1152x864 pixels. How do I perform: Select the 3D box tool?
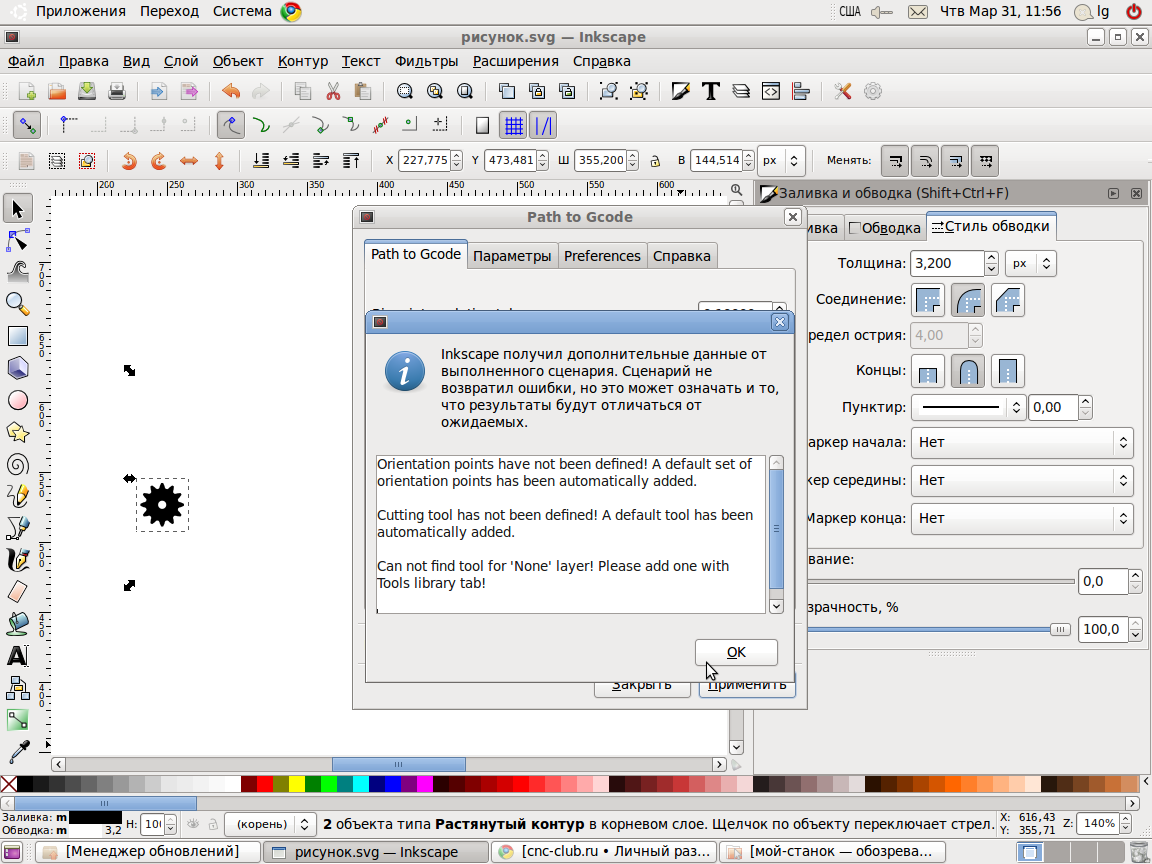18,367
